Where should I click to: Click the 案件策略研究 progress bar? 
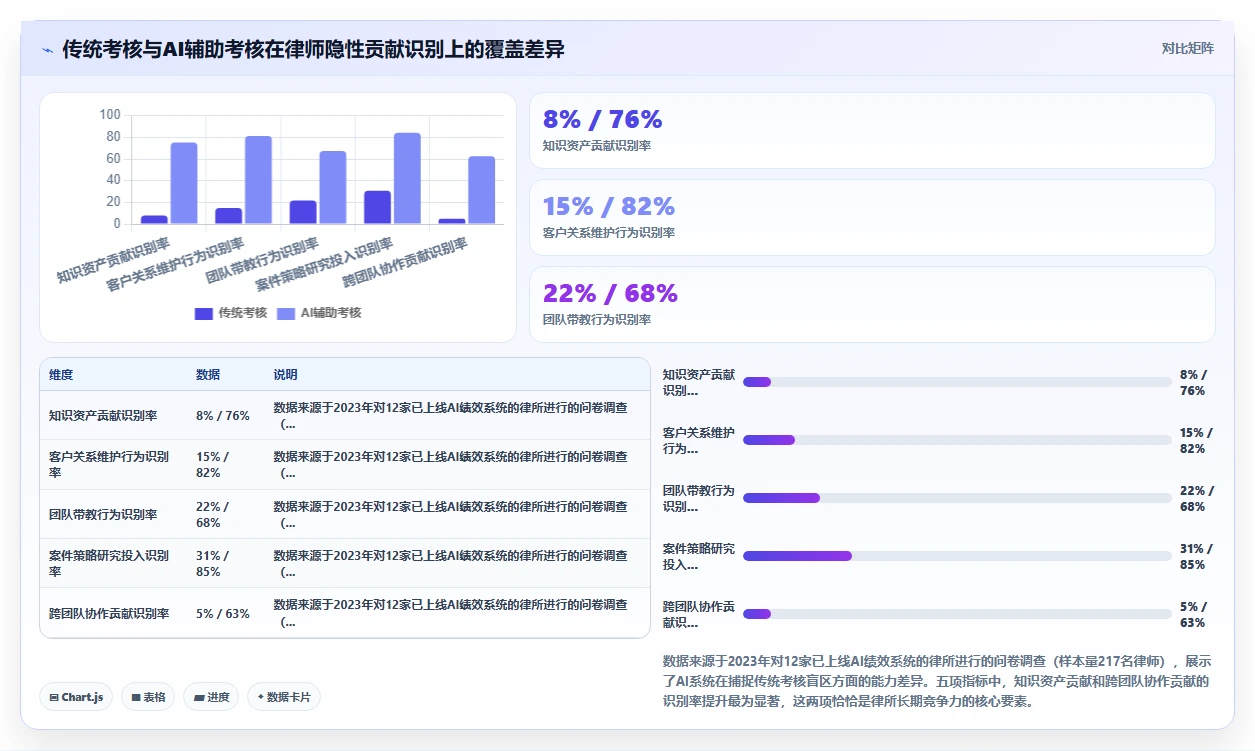(957, 556)
